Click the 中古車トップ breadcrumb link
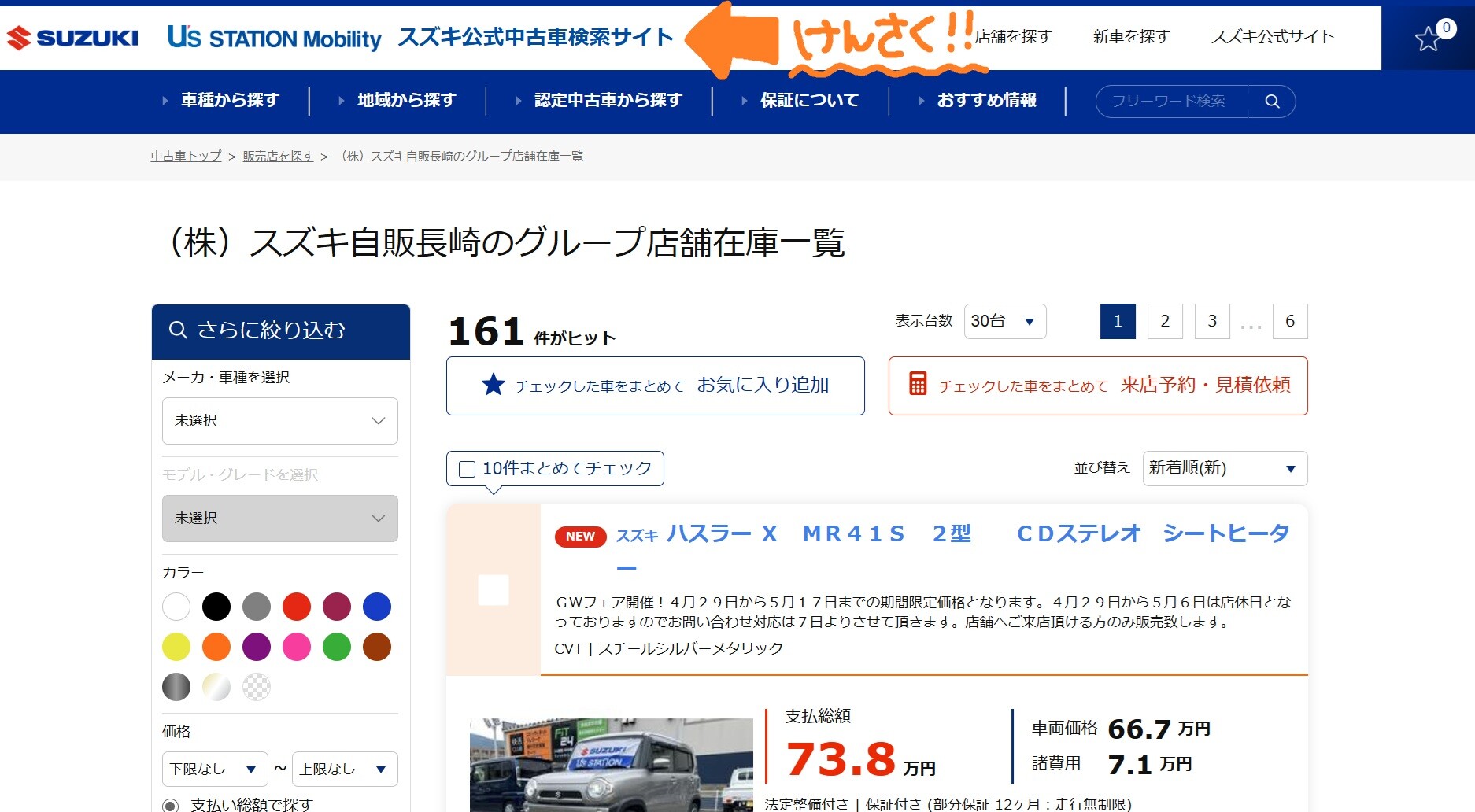 [x=186, y=157]
